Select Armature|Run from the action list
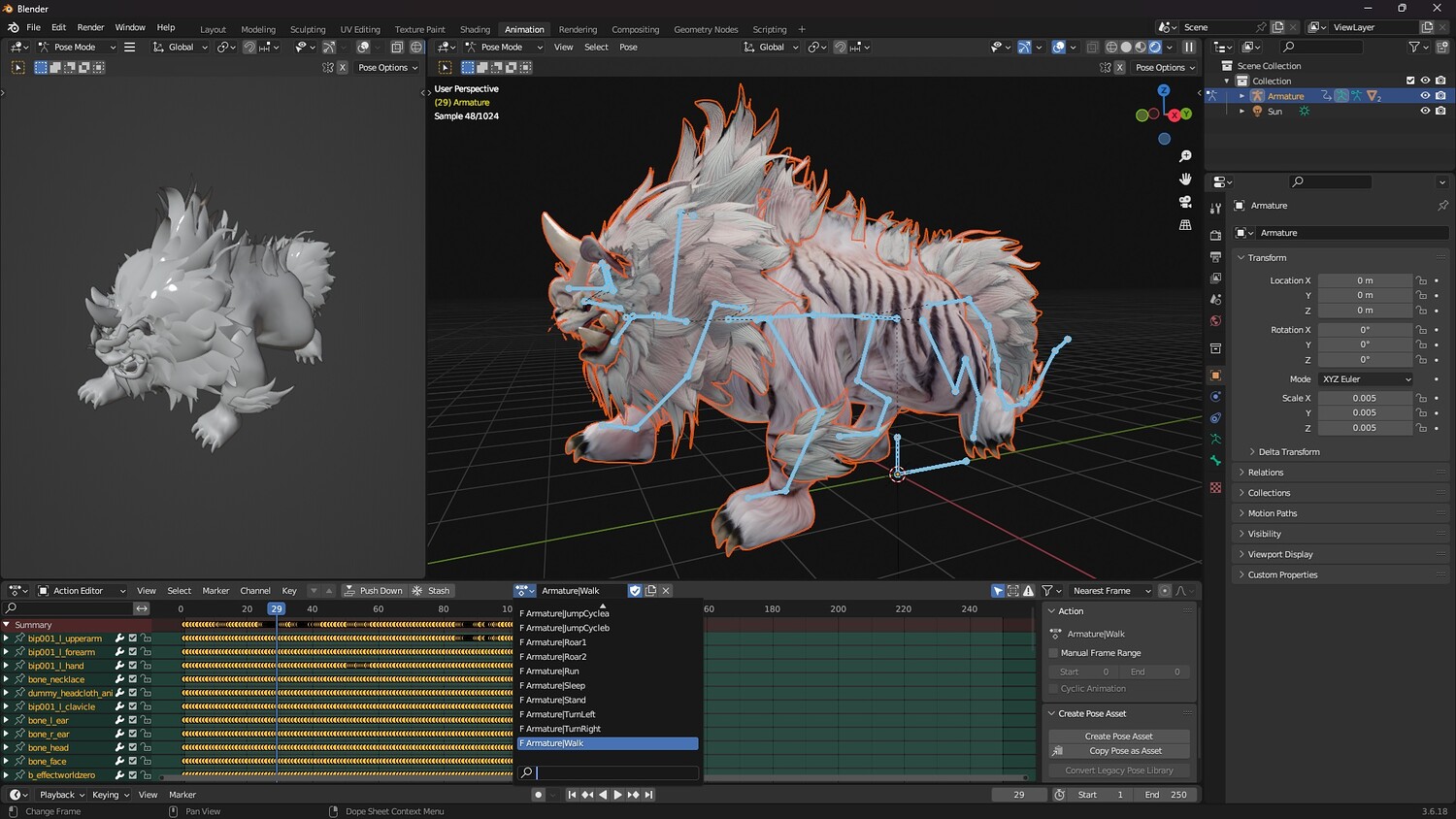This screenshot has height=819, width=1456. [x=608, y=671]
